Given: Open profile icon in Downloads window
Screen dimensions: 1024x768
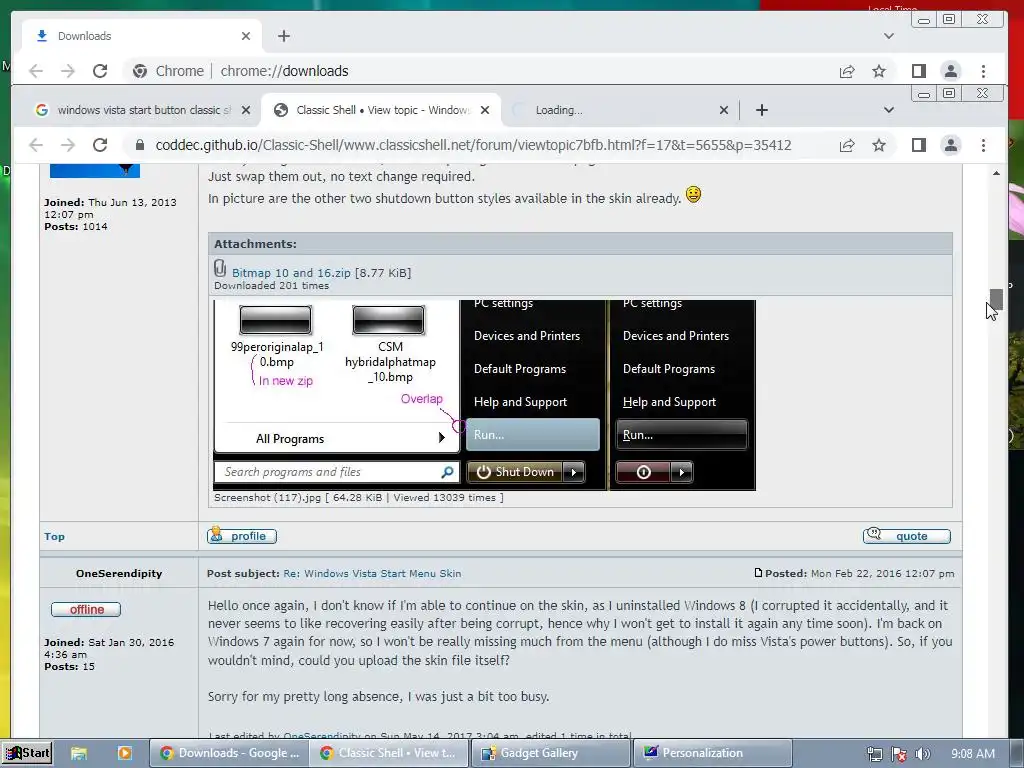Looking at the screenshot, I should pos(951,71).
